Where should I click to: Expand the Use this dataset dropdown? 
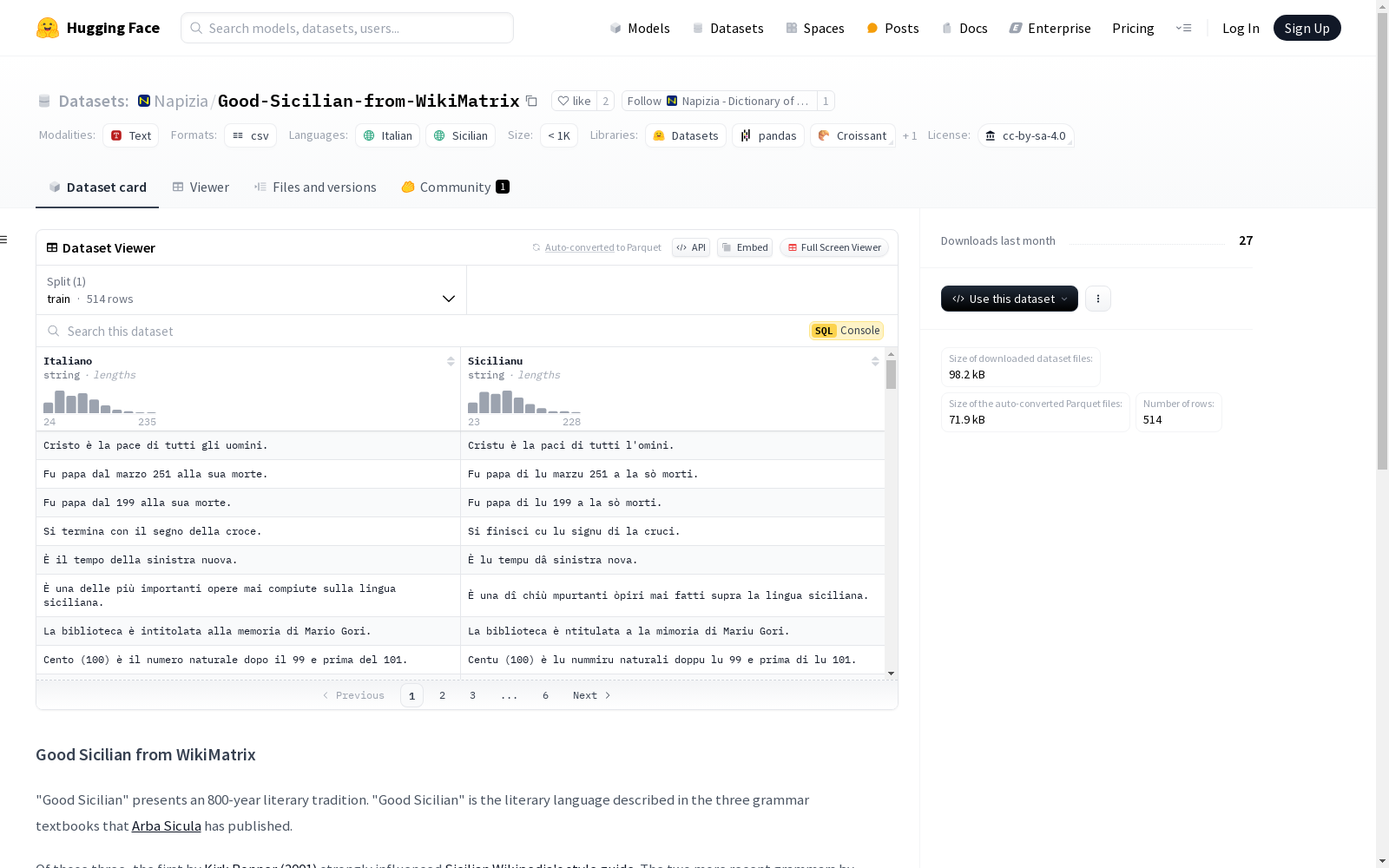[1010, 299]
